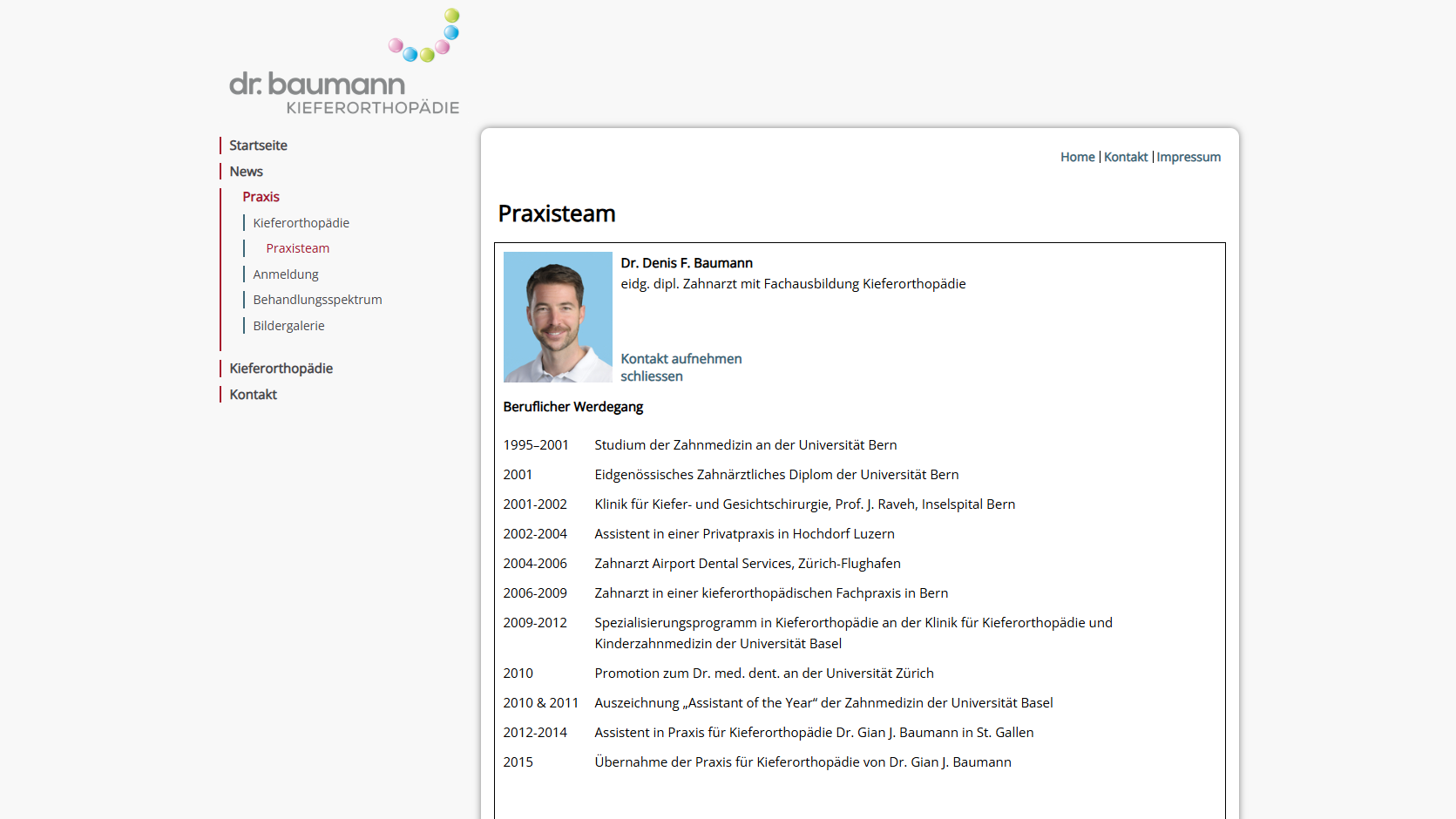This screenshot has height=819, width=1456.
Task: Click Kontakt aufnehmen link
Action: [681, 359]
